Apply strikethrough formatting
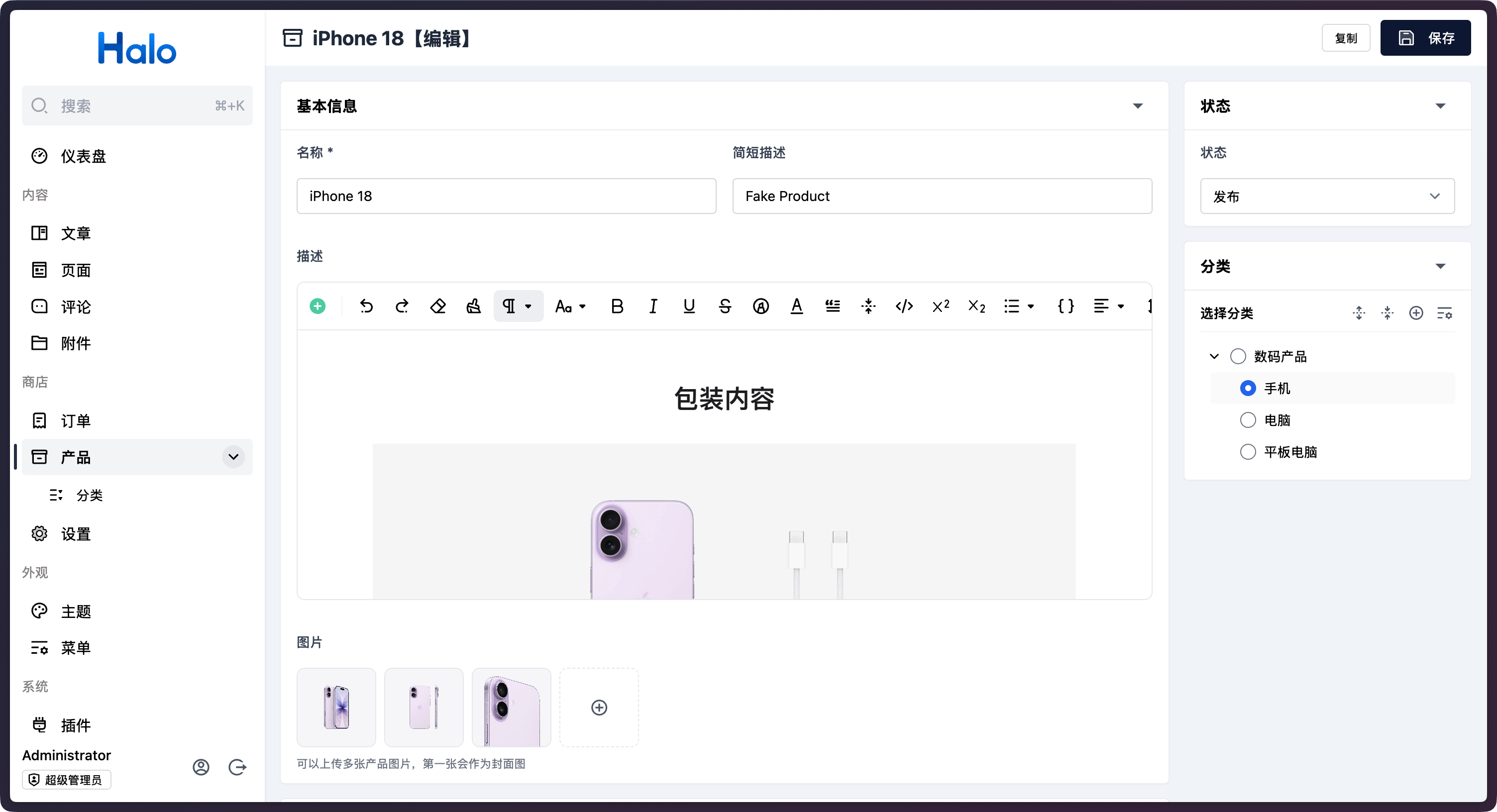 click(725, 306)
